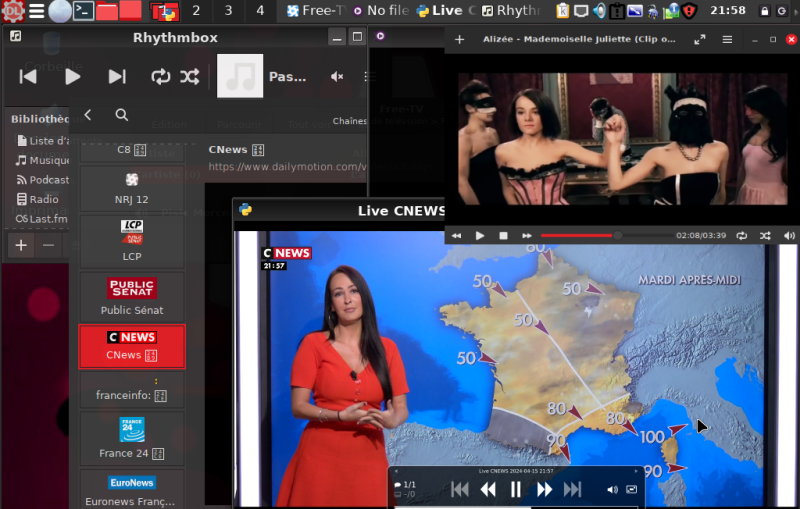Click the Rhythmbox muted volume icon
Image resolution: width=800 pixels, height=509 pixels.
click(337, 77)
